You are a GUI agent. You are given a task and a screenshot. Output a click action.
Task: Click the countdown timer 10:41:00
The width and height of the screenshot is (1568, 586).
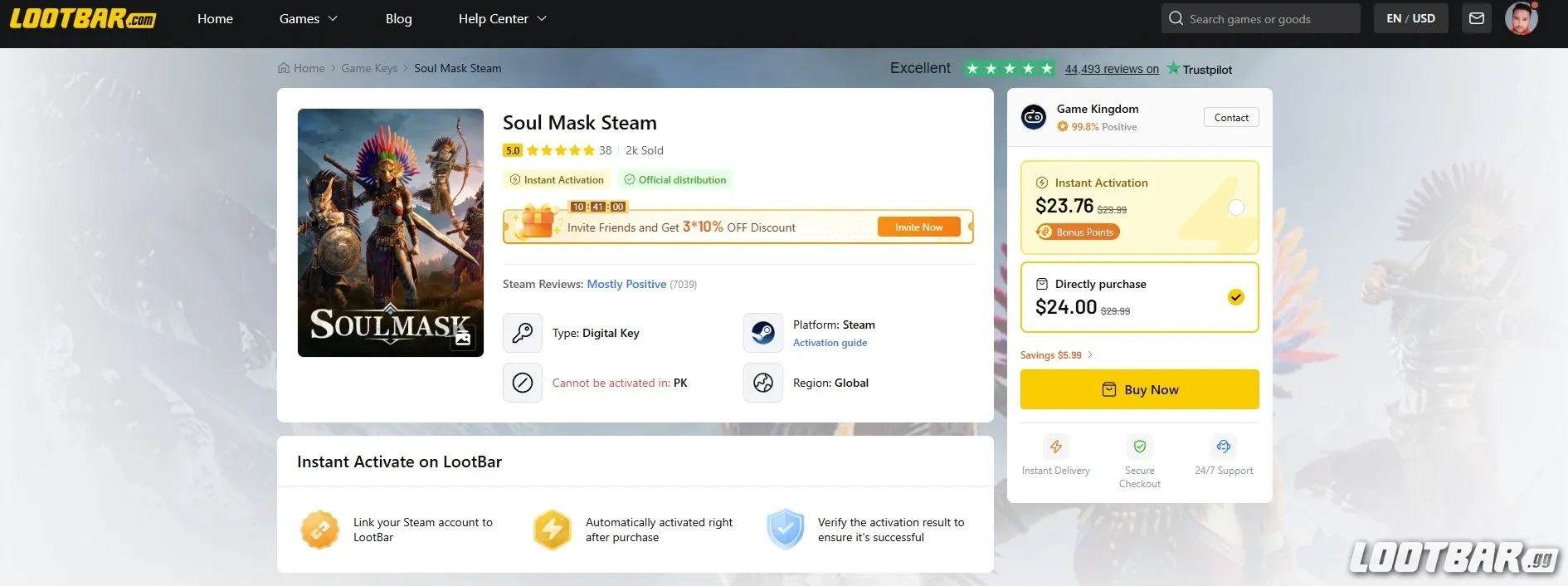(597, 207)
